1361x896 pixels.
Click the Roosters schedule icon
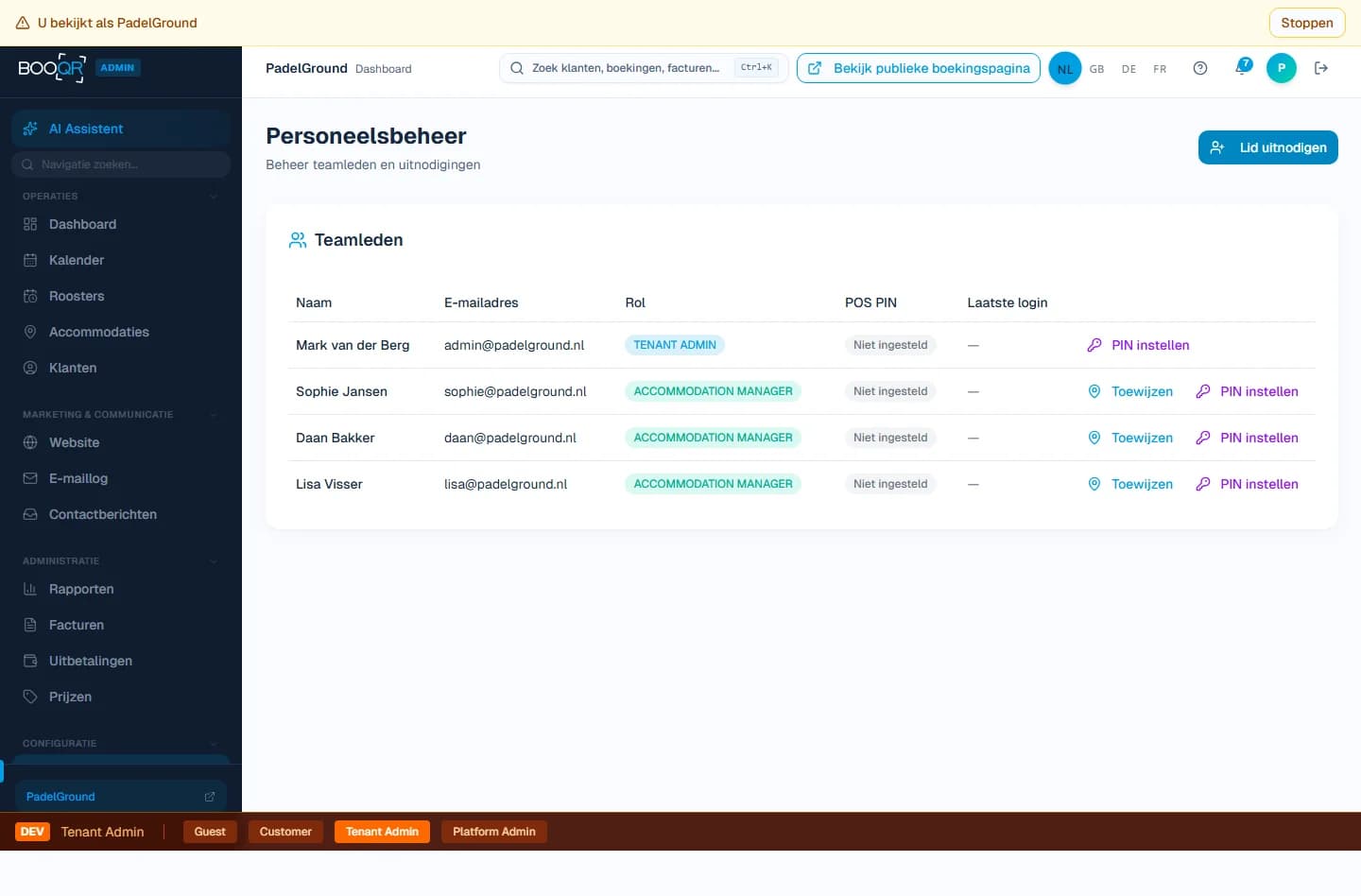(29, 296)
